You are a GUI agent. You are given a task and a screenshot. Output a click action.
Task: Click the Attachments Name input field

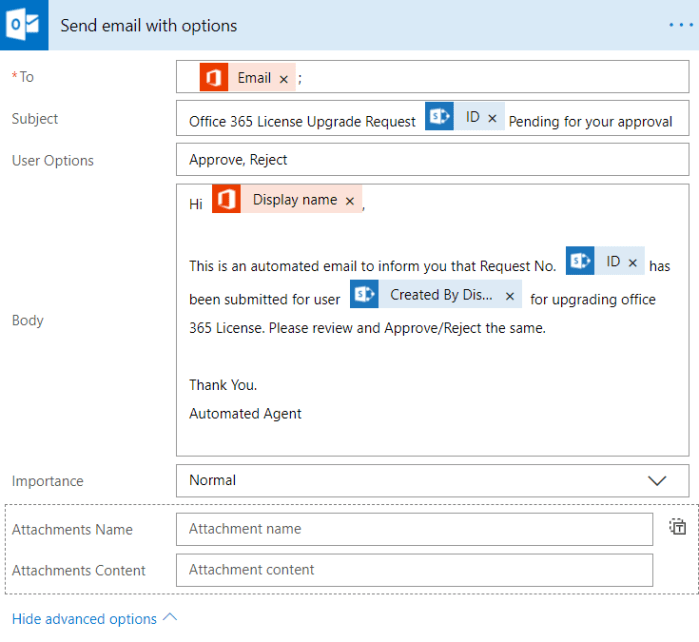click(414, 529)
